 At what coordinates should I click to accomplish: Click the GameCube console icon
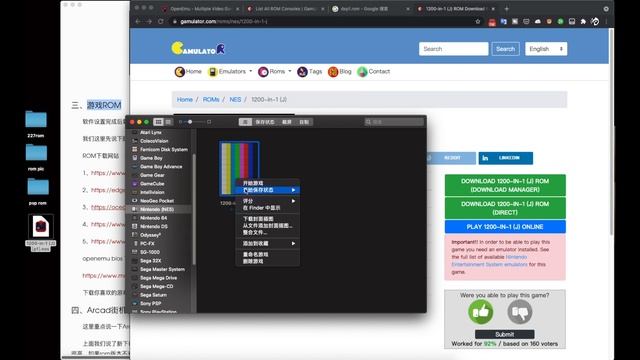tap(135, 184)
